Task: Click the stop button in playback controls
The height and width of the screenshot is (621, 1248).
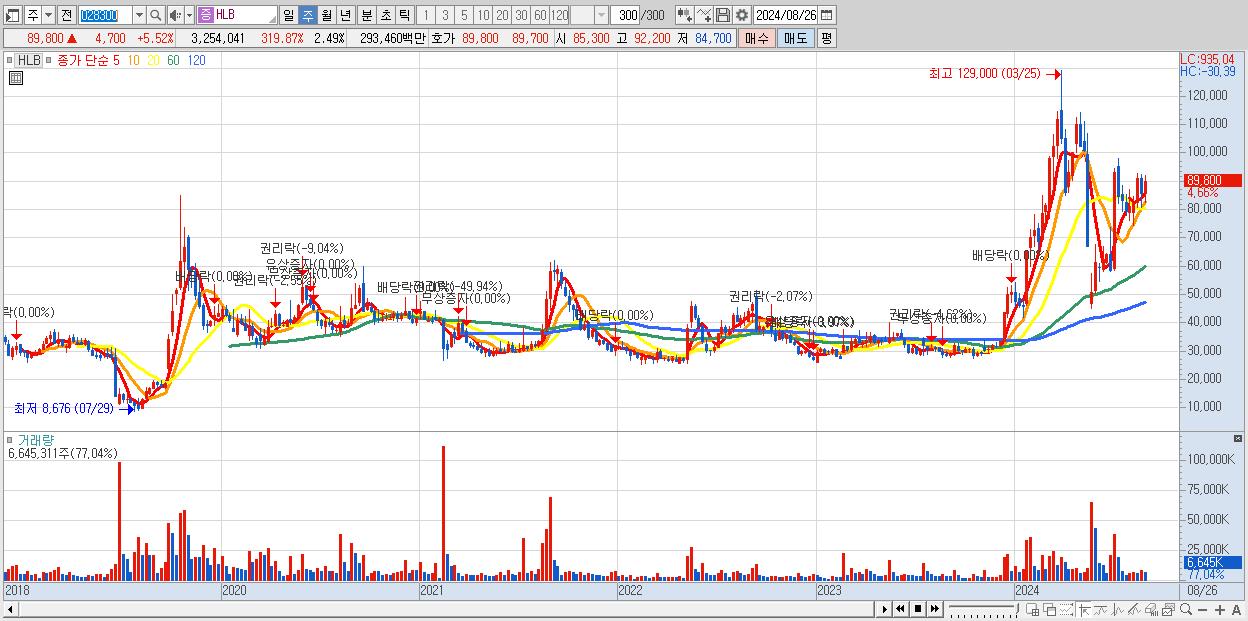Action: [917, 609]
